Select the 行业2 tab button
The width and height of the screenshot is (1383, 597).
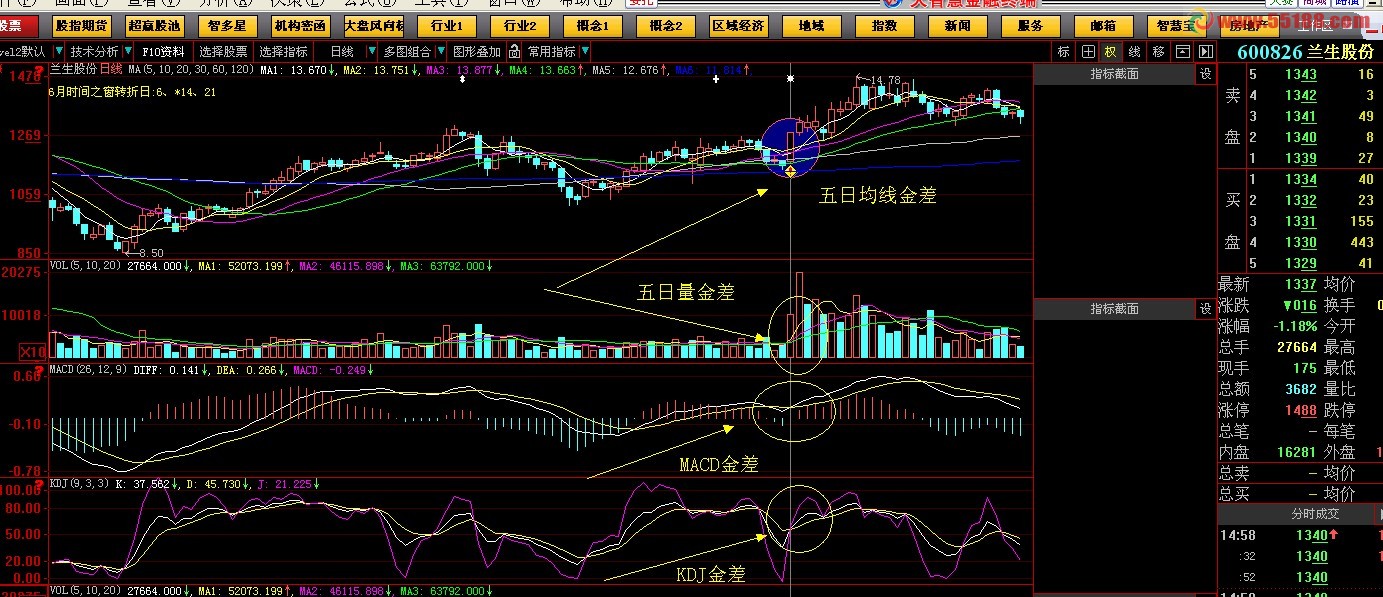tap(519, 25)
